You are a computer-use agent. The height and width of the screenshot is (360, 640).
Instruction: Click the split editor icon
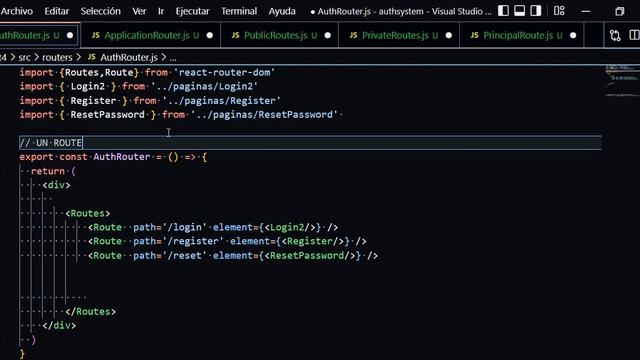(634, 36)
